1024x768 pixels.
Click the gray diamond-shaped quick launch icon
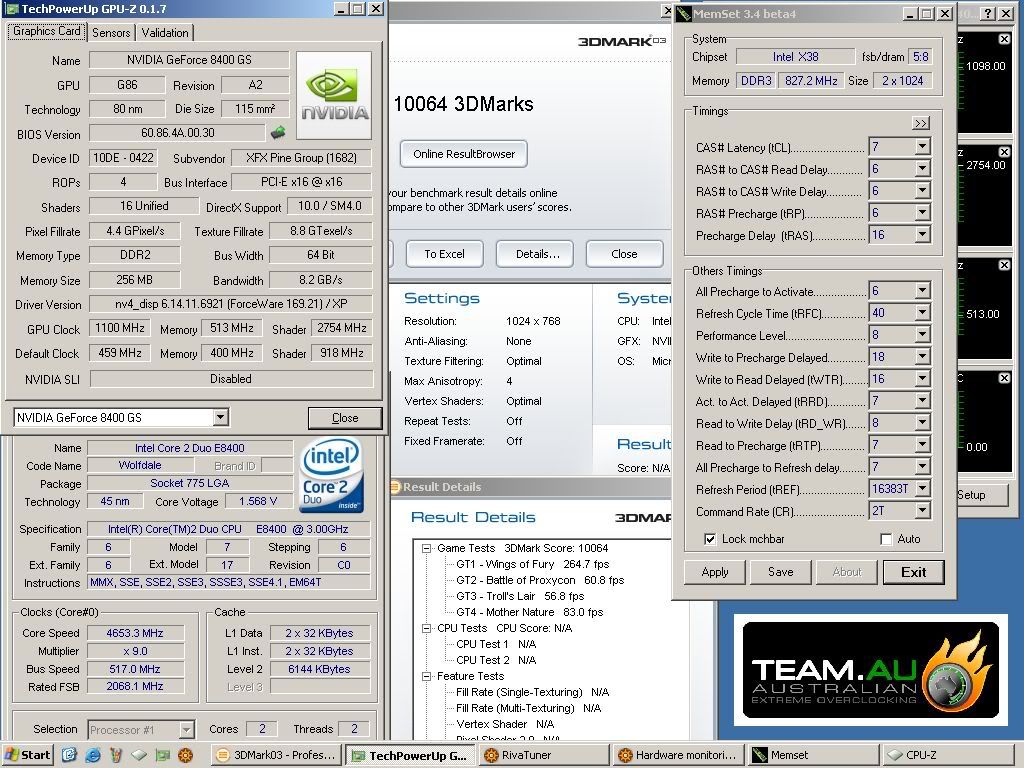(139, 755)
